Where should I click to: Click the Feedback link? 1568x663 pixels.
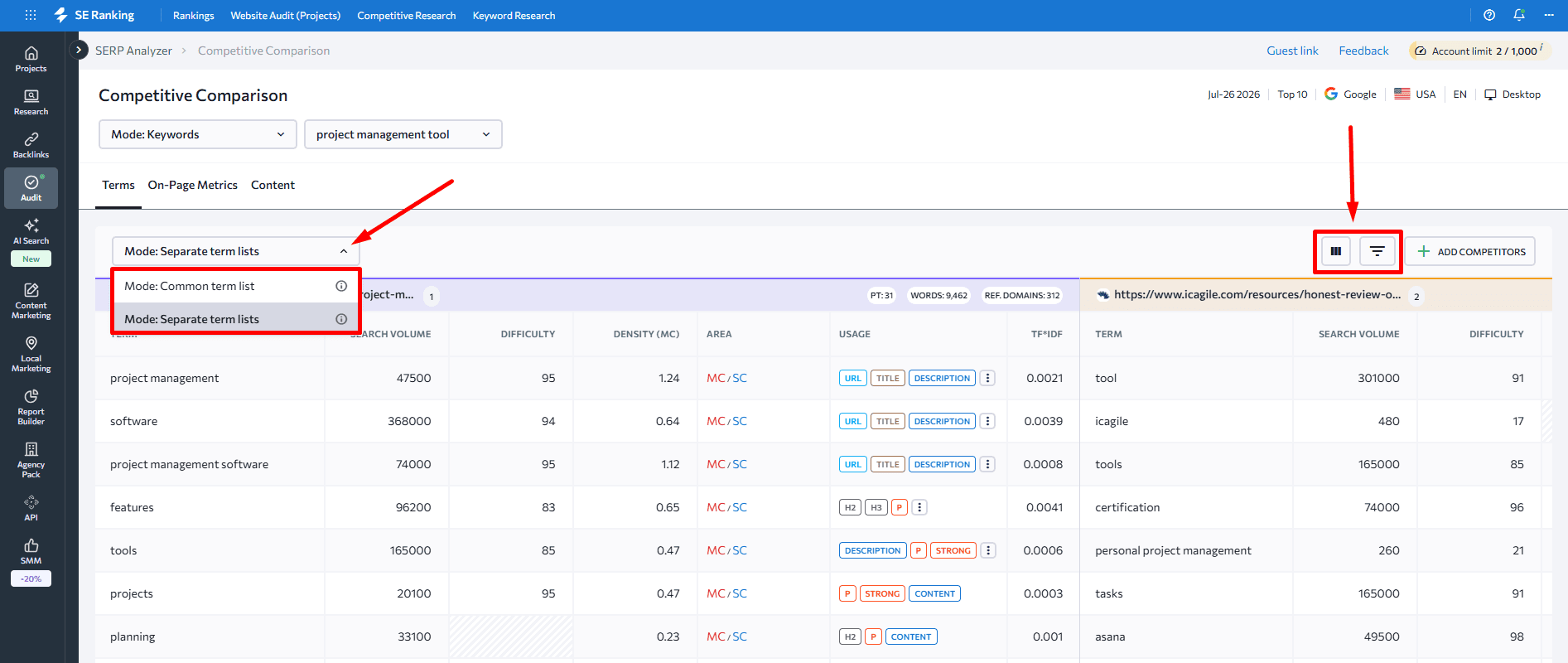[1363, 51]
